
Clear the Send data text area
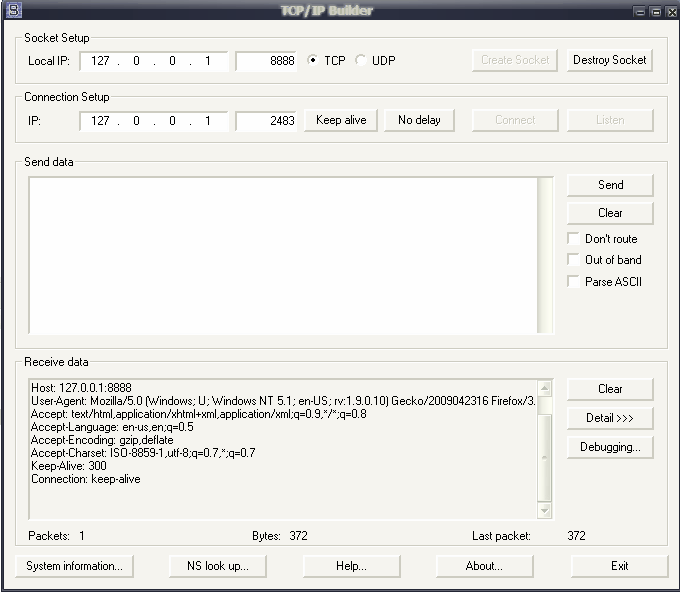tap(610, 213)
